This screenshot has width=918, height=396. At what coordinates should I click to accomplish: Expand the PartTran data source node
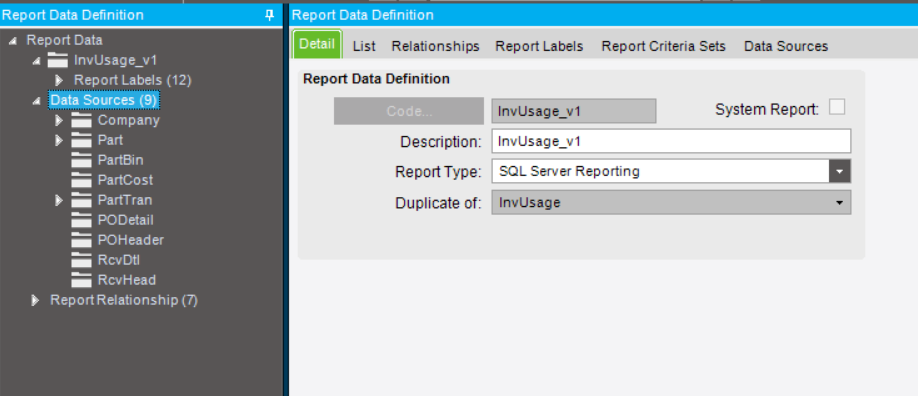point(59,200)
